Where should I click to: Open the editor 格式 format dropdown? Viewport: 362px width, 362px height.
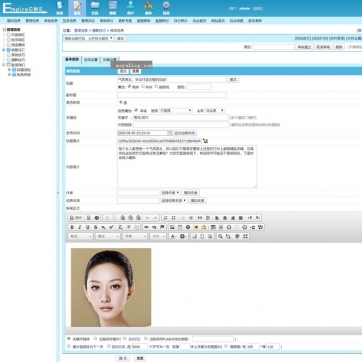[x=108, y=236]
